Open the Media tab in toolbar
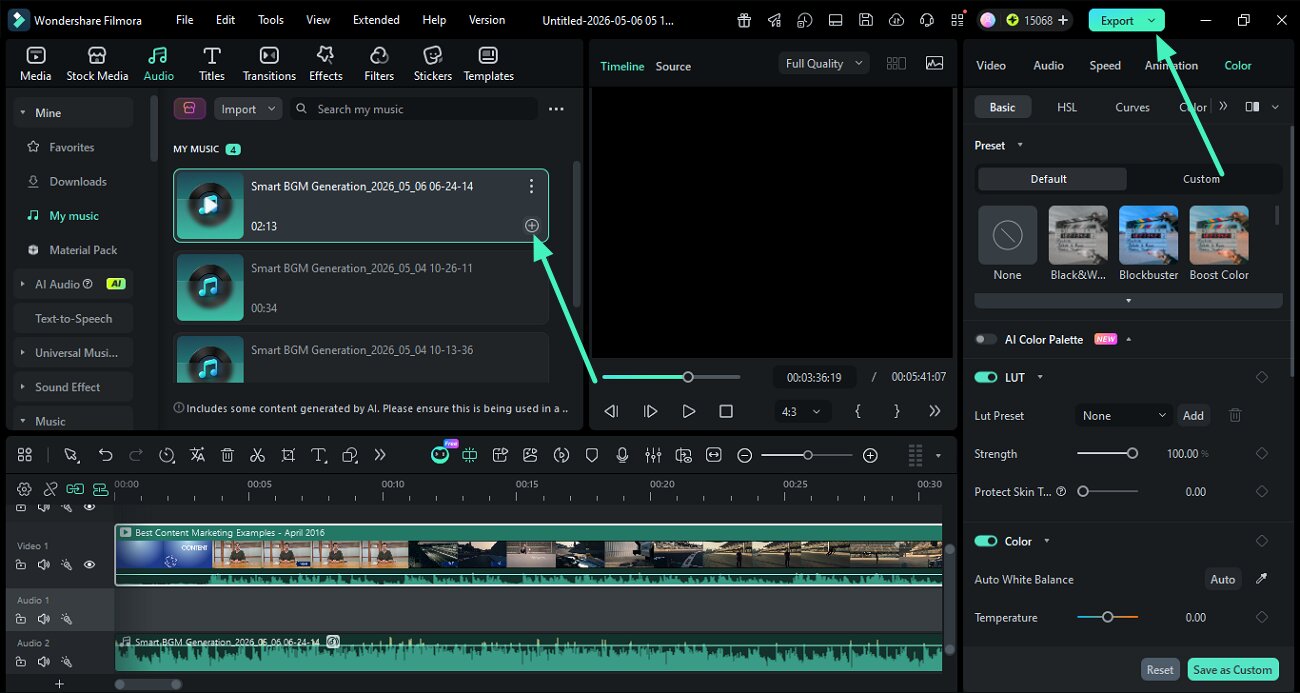This screenshot has height=693, width=1300. tap(36, 64)
